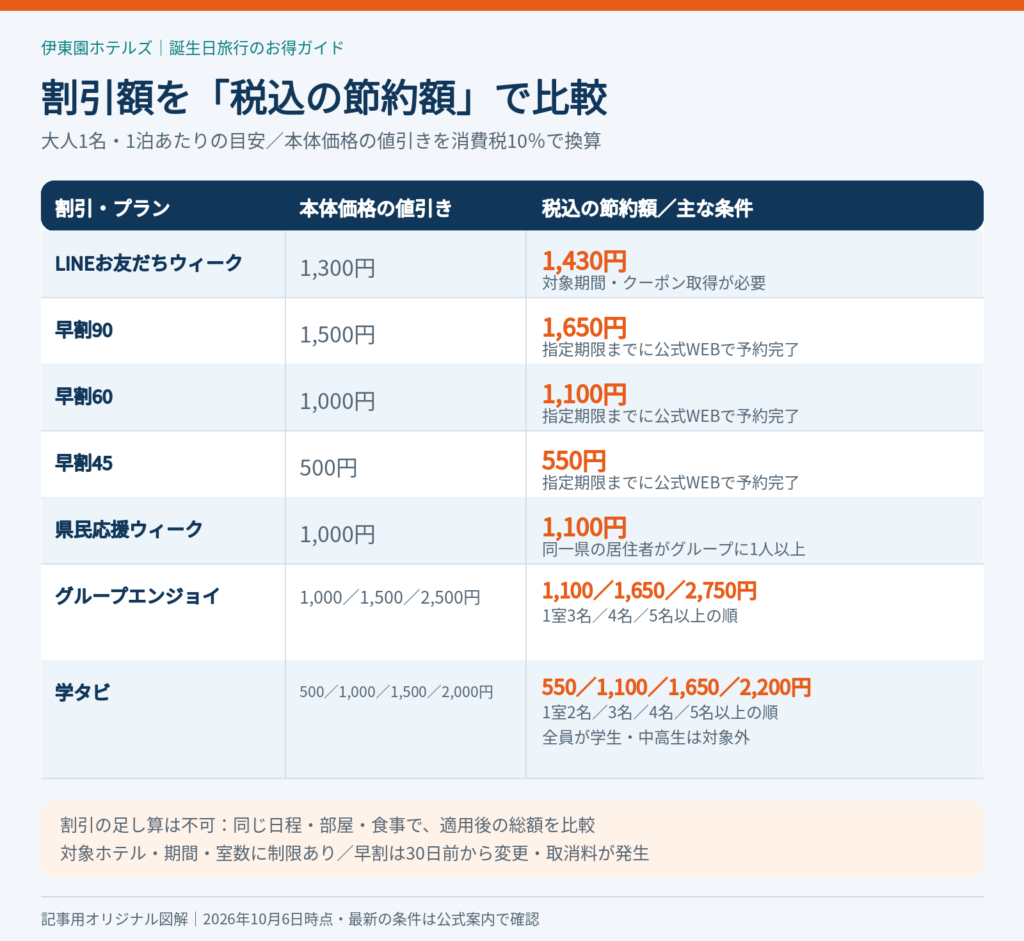Screen dimensions: 1024x941
Task: Click the orange 1,650円 value for 早割90
Action: click(x=584, y=327)
